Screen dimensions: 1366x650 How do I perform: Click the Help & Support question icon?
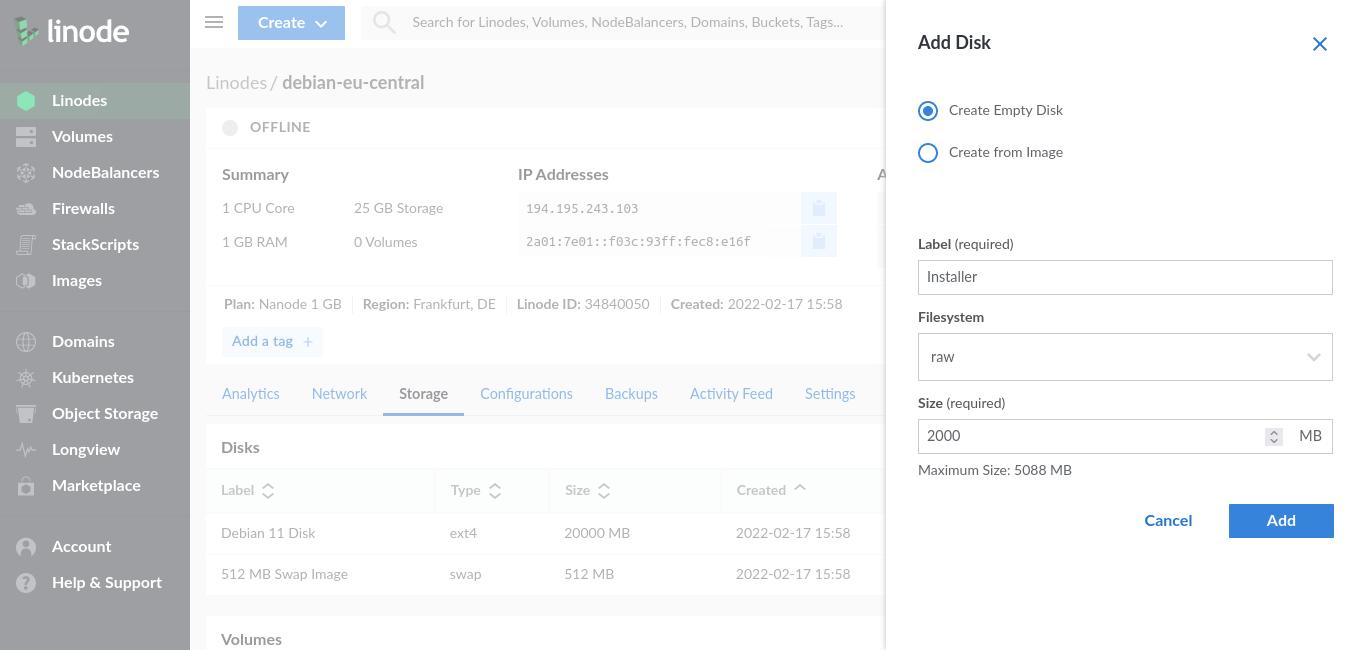tap(26, 583)
